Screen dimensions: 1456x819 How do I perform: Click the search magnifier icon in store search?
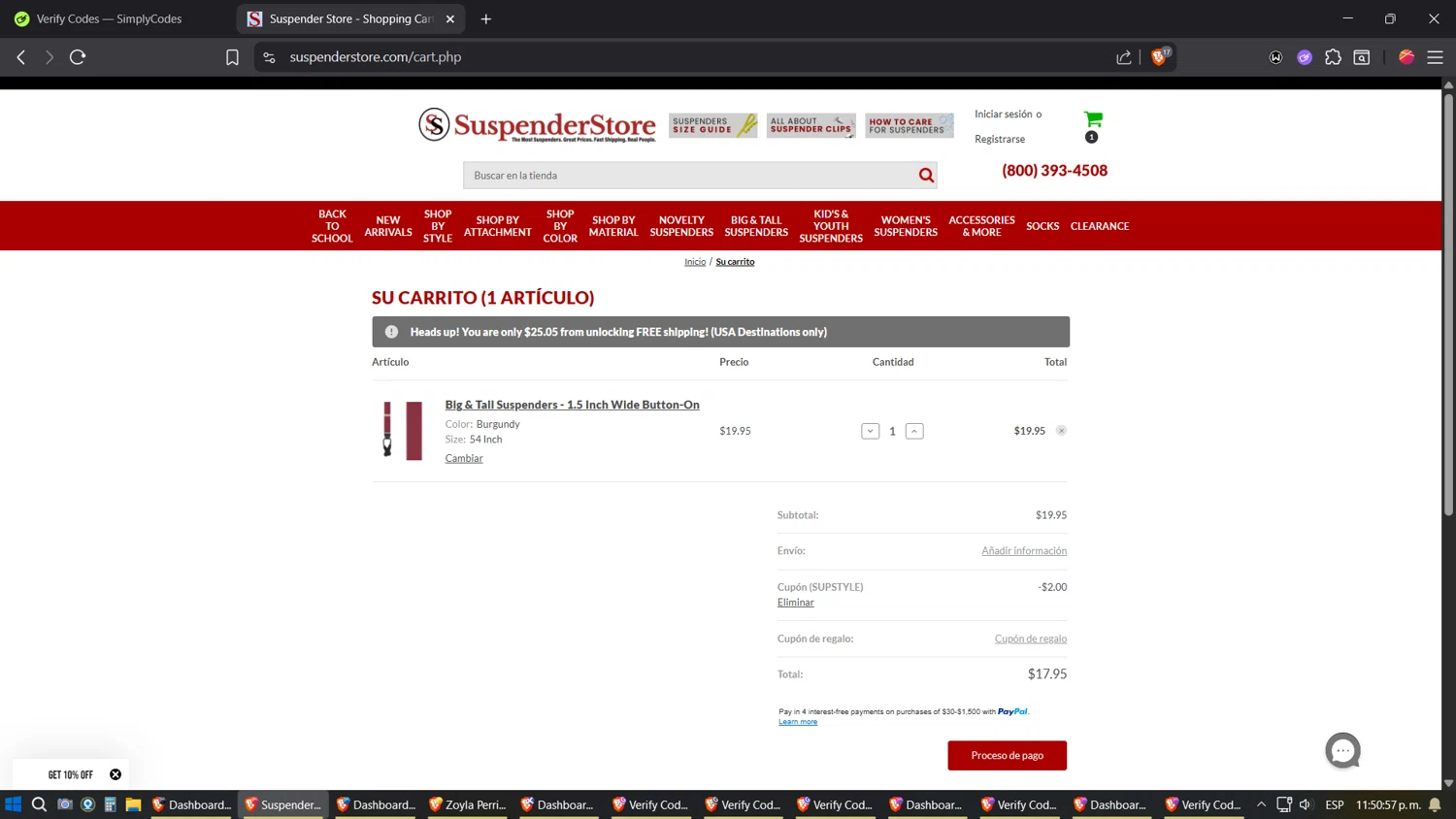click(926, 176)
